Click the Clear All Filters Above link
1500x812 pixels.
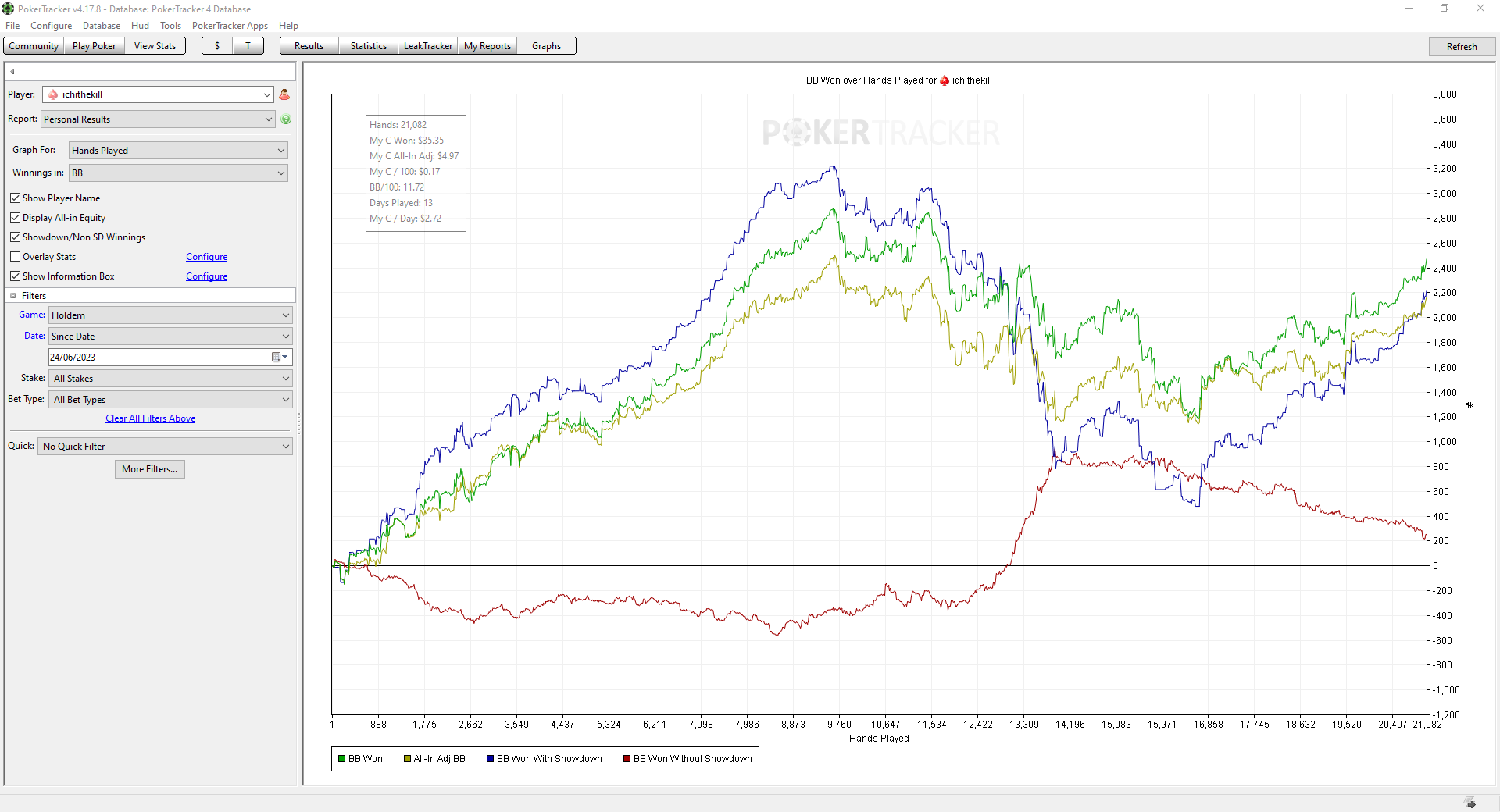pos(151,418)
